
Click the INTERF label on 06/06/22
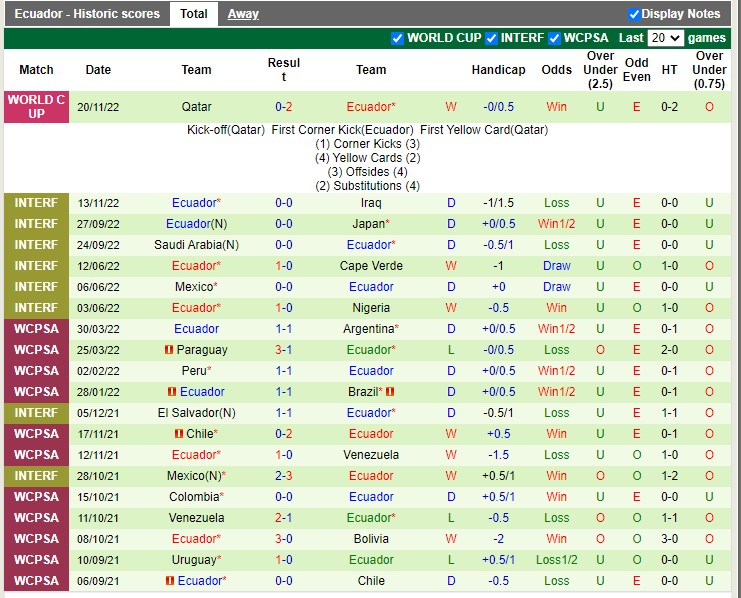[36, 287]
